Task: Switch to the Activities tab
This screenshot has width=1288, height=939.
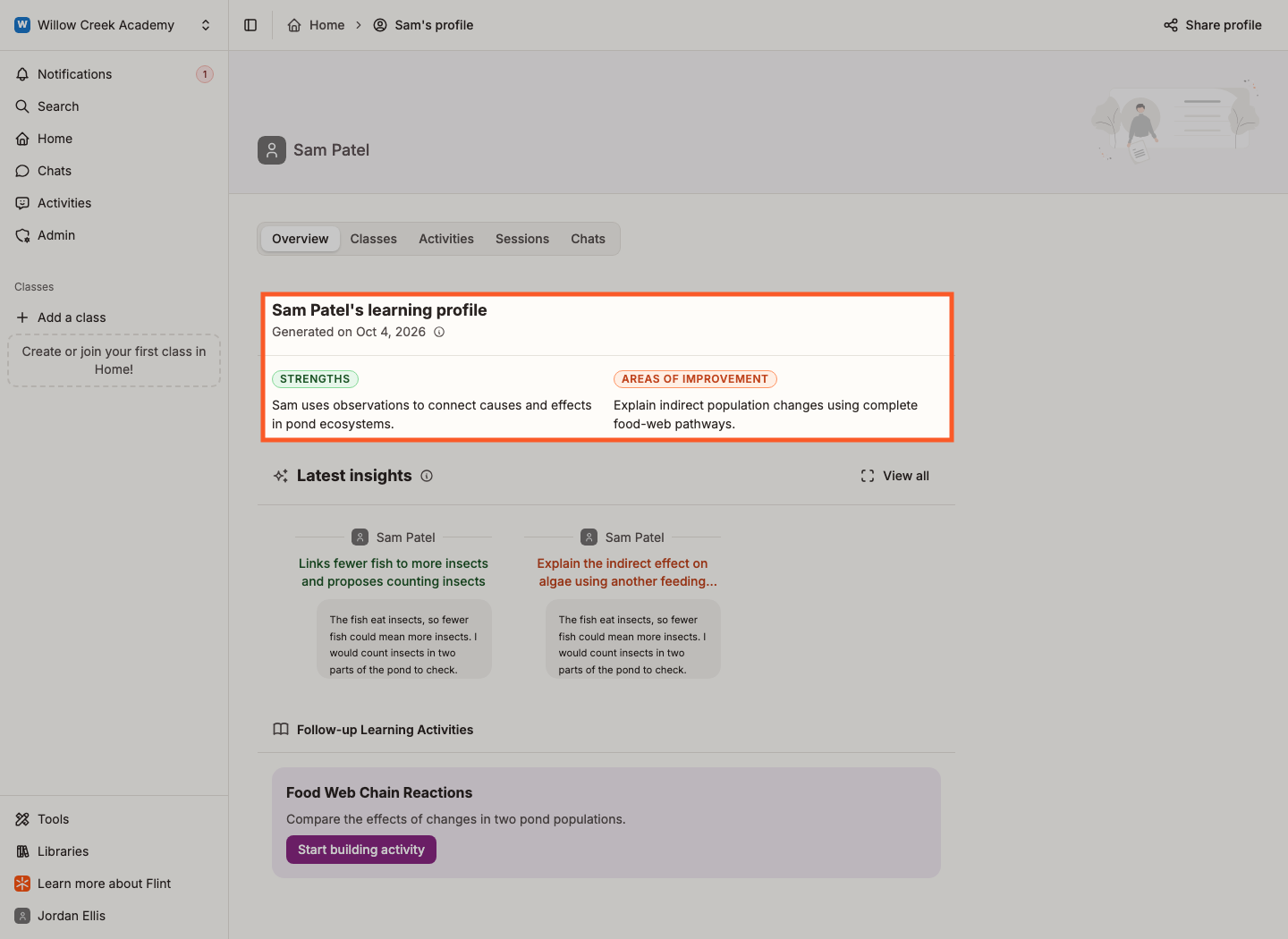Action: 446,239
